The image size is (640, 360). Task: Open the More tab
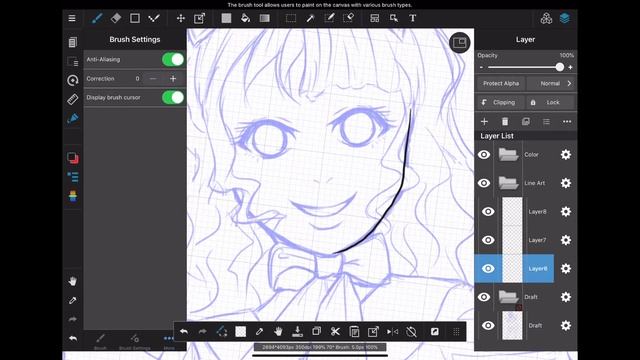(x=169, y=342)
